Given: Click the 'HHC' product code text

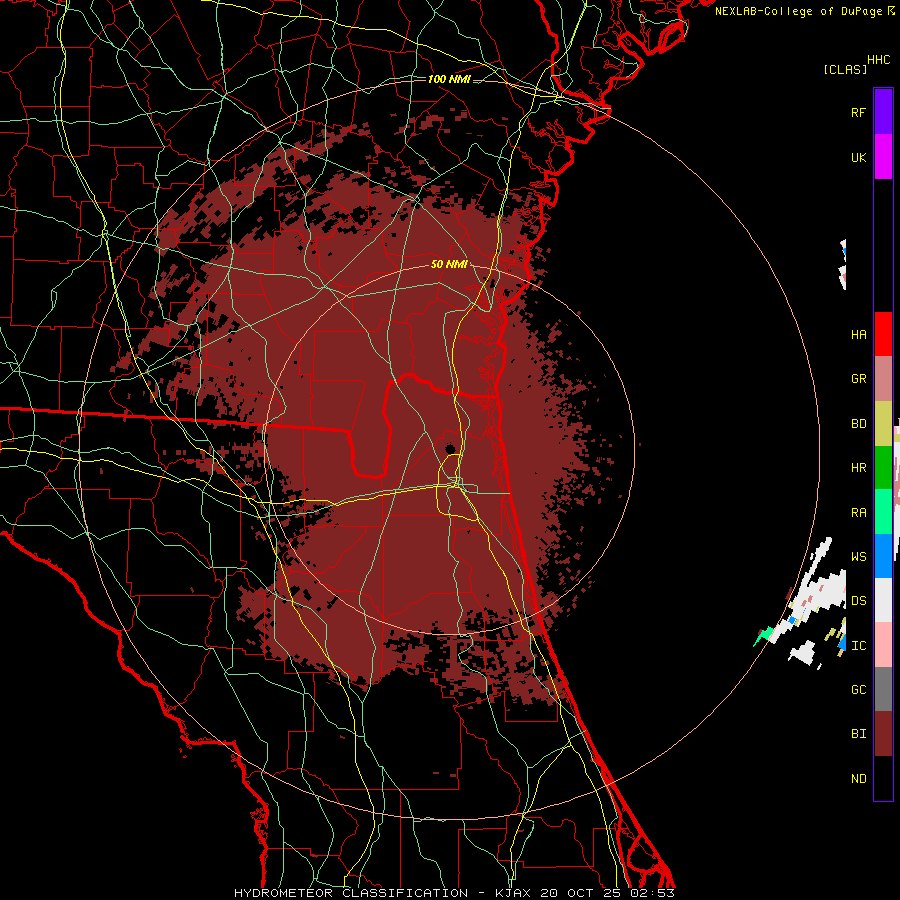Looking at the screenshot, I should pos(878,60).
